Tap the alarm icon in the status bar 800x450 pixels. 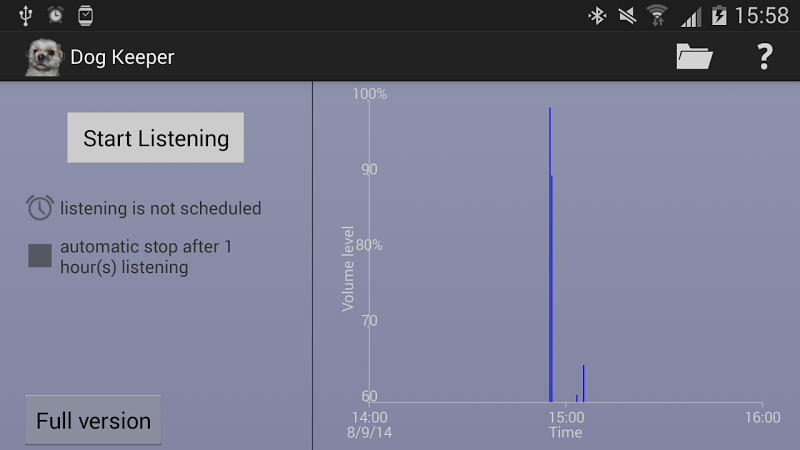(x=55, y=15)
